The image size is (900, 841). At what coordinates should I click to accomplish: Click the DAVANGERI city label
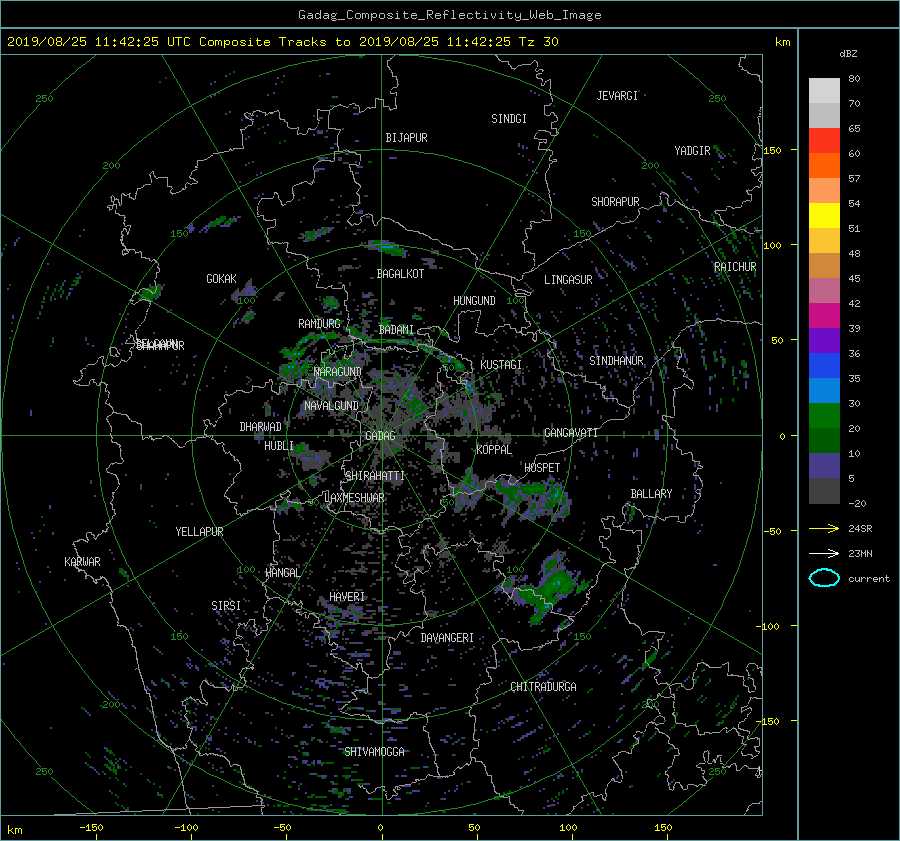[x=447, y=638]
